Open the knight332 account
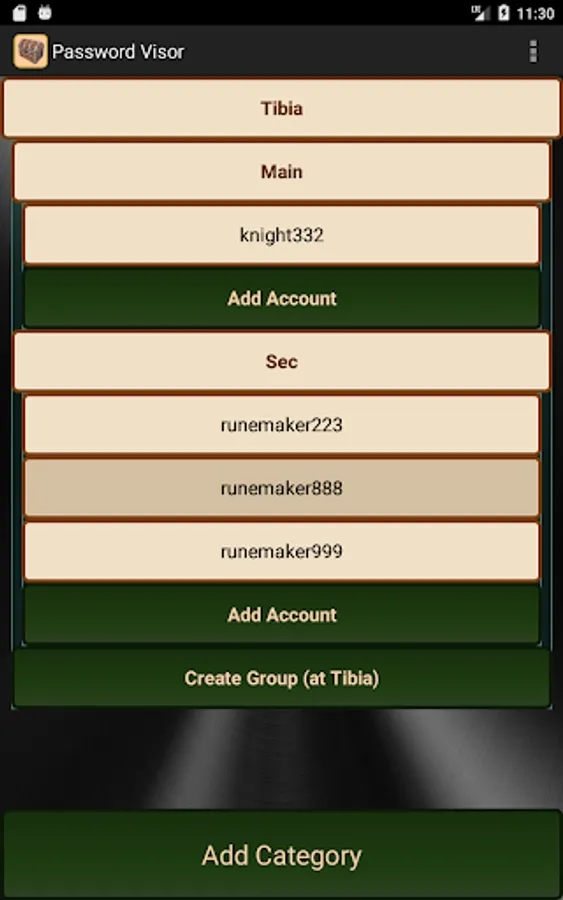 281,235
